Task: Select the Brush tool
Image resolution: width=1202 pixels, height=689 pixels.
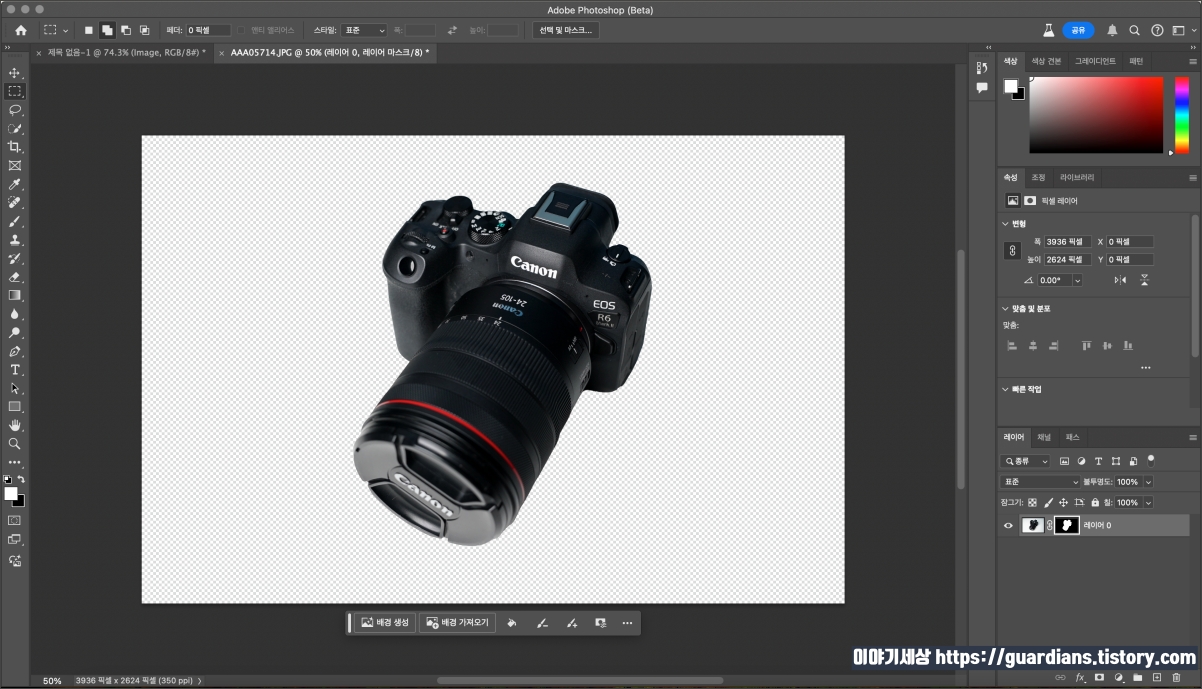Action: (x=15, y=221)
